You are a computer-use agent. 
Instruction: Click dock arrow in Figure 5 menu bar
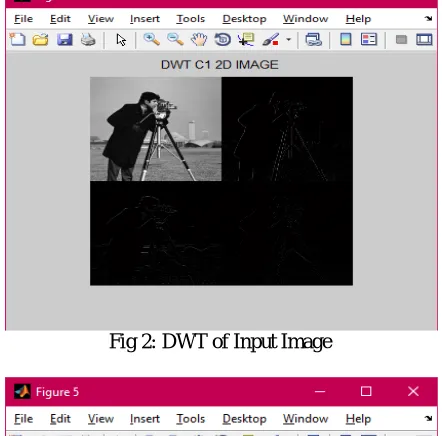tap(428, 418)
